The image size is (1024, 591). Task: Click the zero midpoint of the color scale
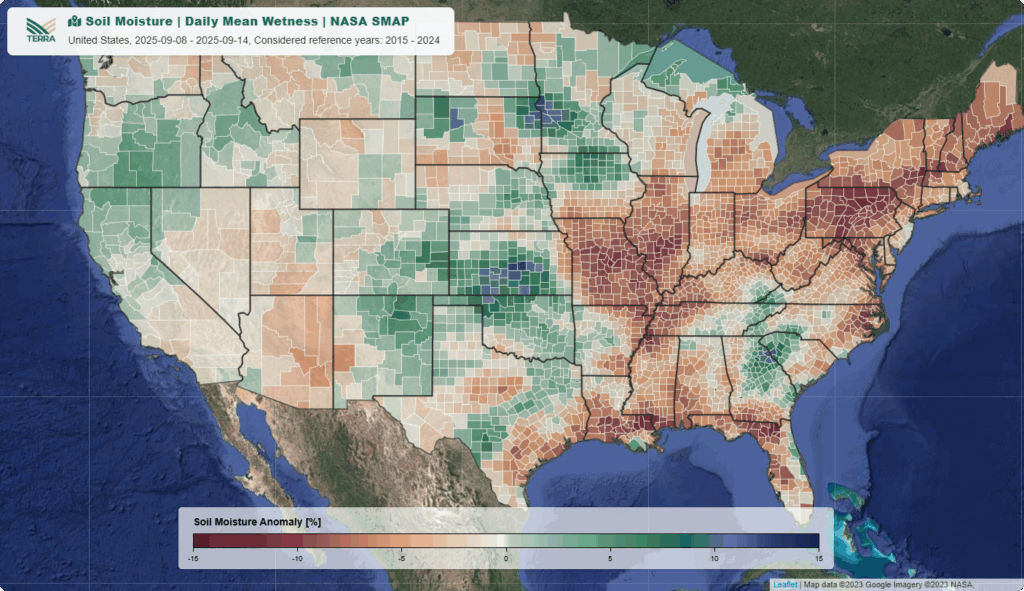pos(506,541)
